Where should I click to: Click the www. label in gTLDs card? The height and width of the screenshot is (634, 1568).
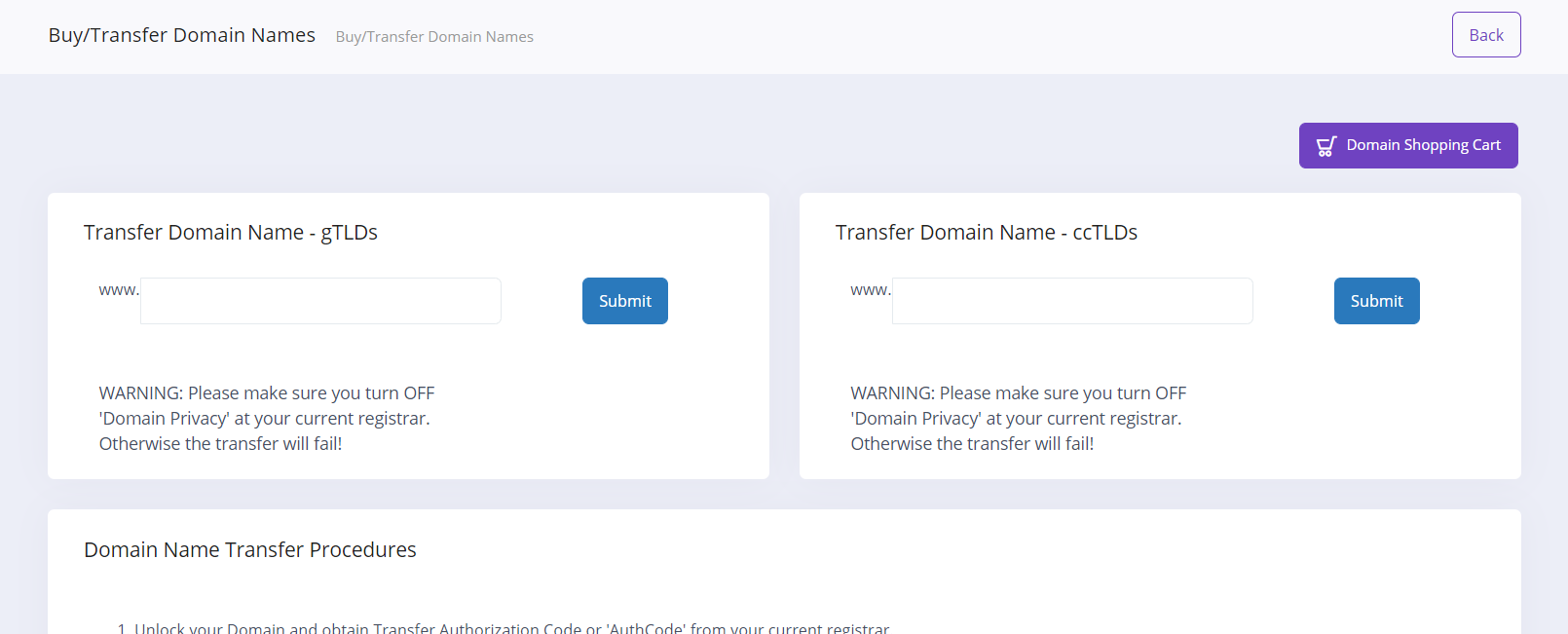click(x=119, y=290)
